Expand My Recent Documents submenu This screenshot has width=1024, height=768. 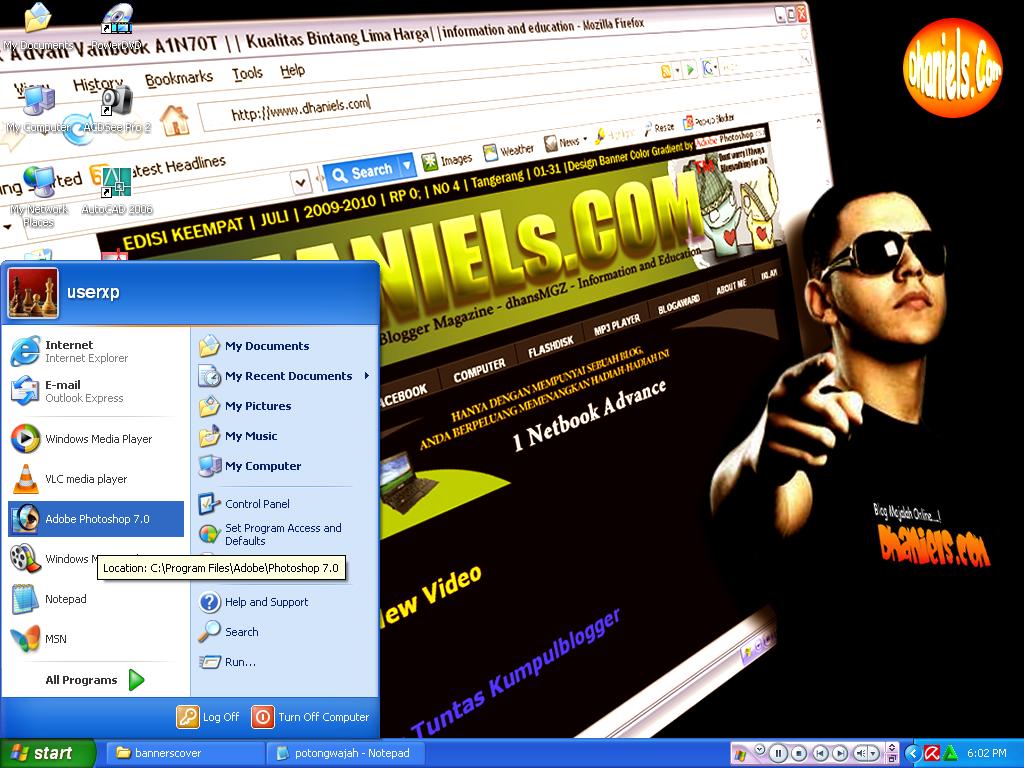pos(284,376)
